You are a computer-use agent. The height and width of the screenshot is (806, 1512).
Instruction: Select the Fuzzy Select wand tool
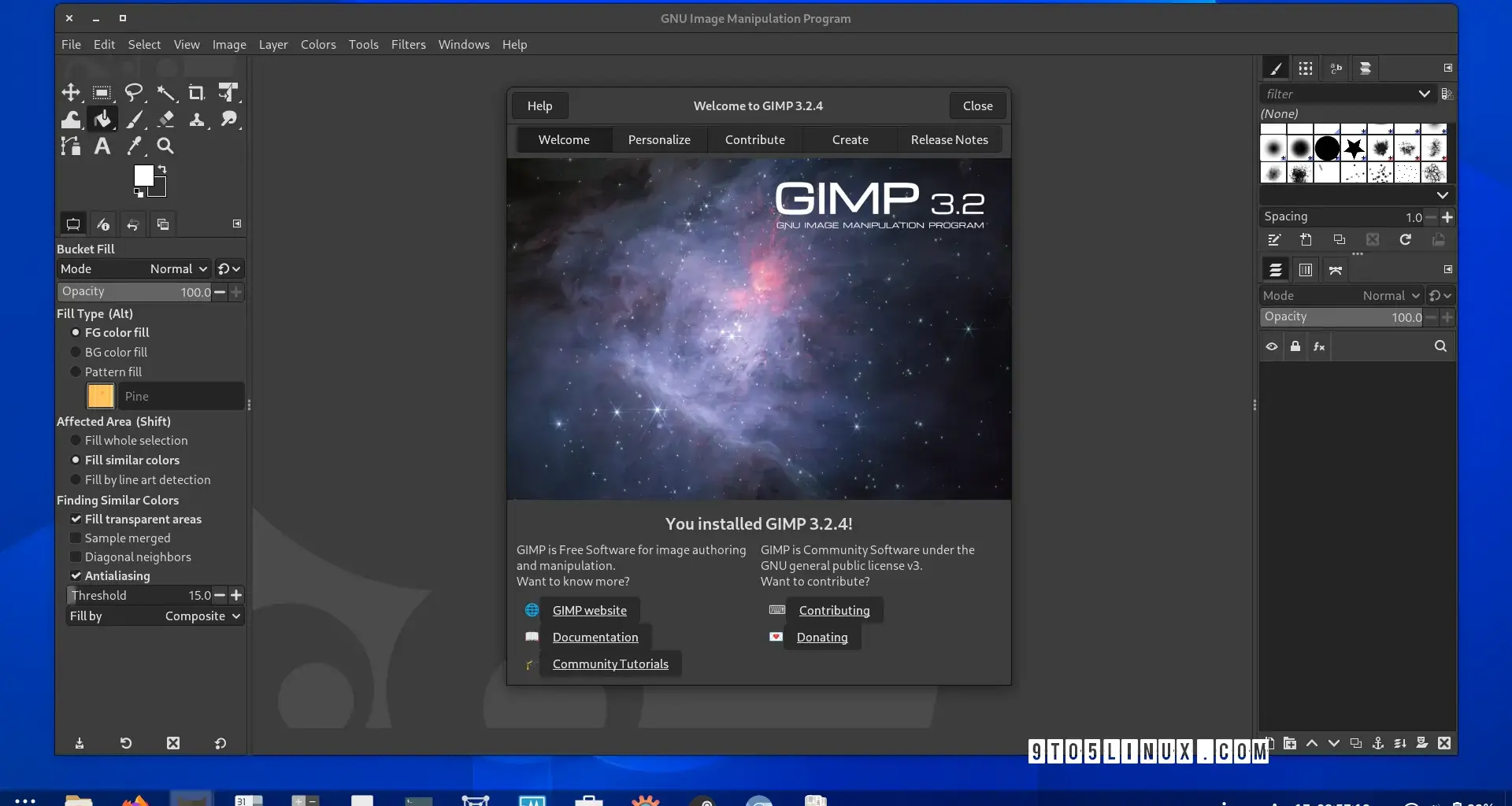pos(166,92)
